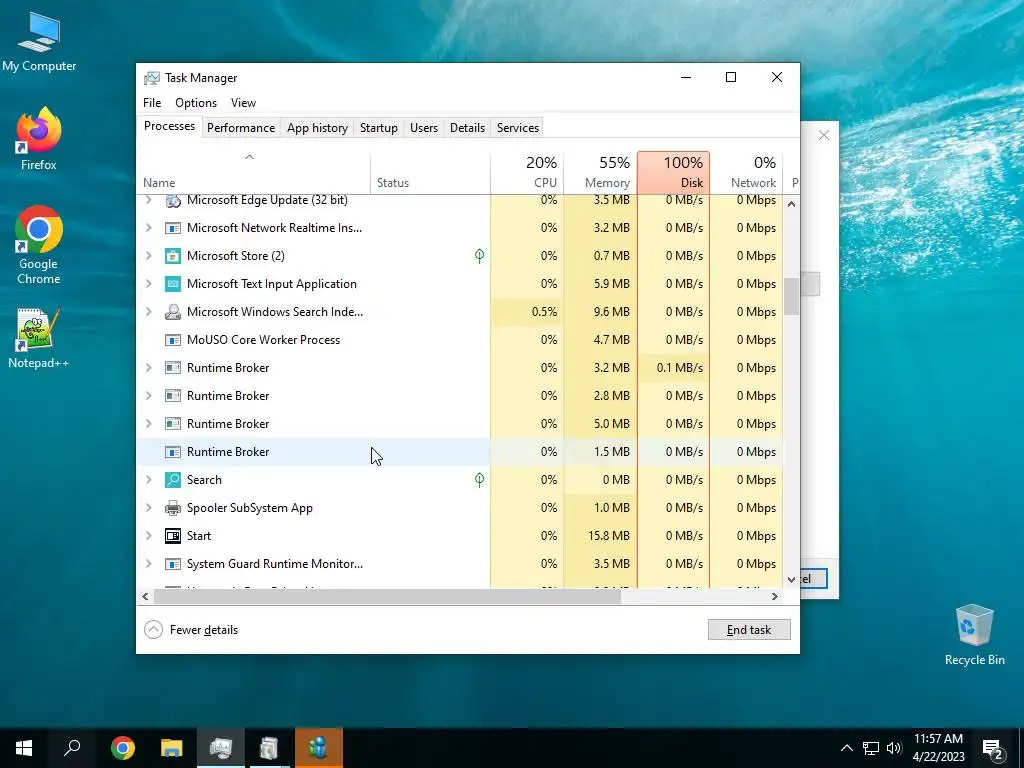Switch to the Startup tab
The width and height of the screenshot is (1024, 768).
[x=379, y=128]
